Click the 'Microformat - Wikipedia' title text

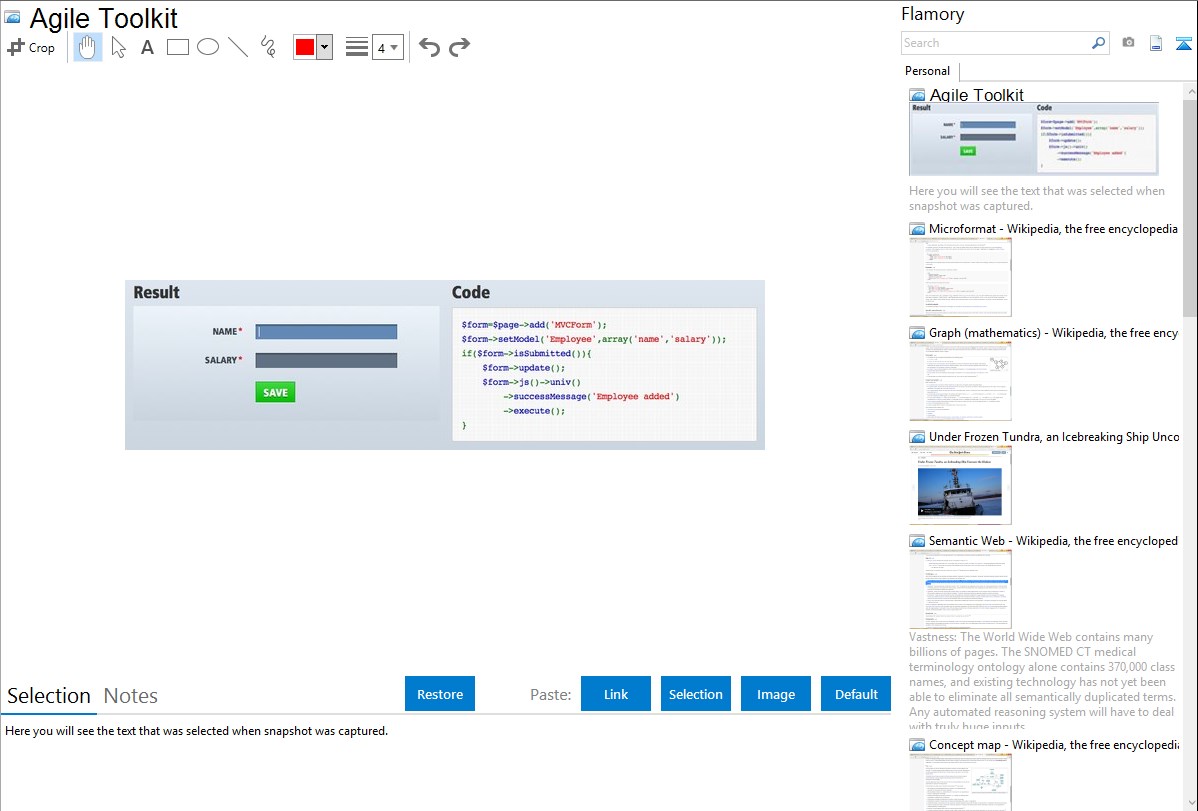pyautogui.click(x=1053, y=229)
